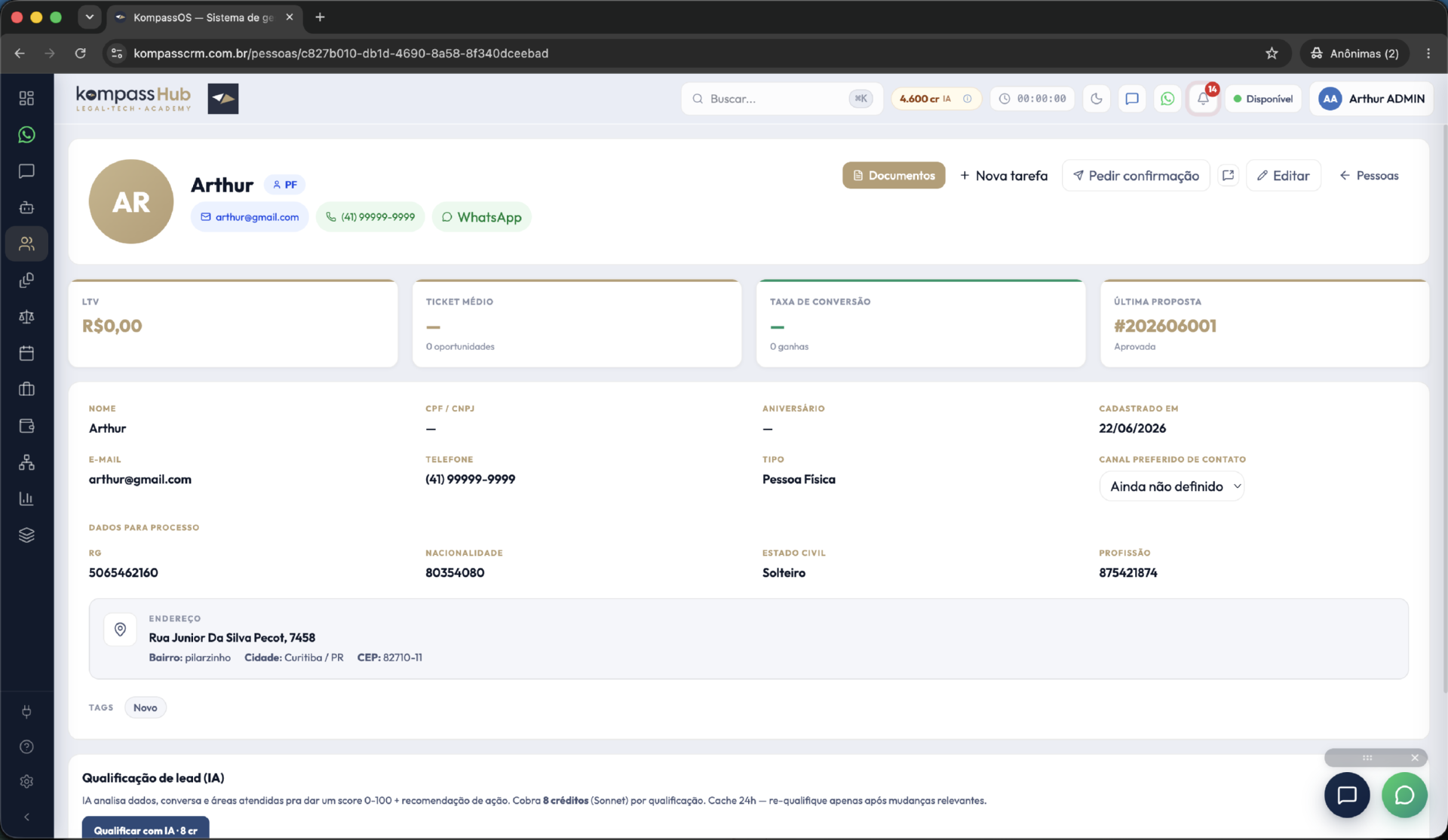Open the robot assistant sidebar icon
This screenshot has height=840, width=1448.
(26, 207)
